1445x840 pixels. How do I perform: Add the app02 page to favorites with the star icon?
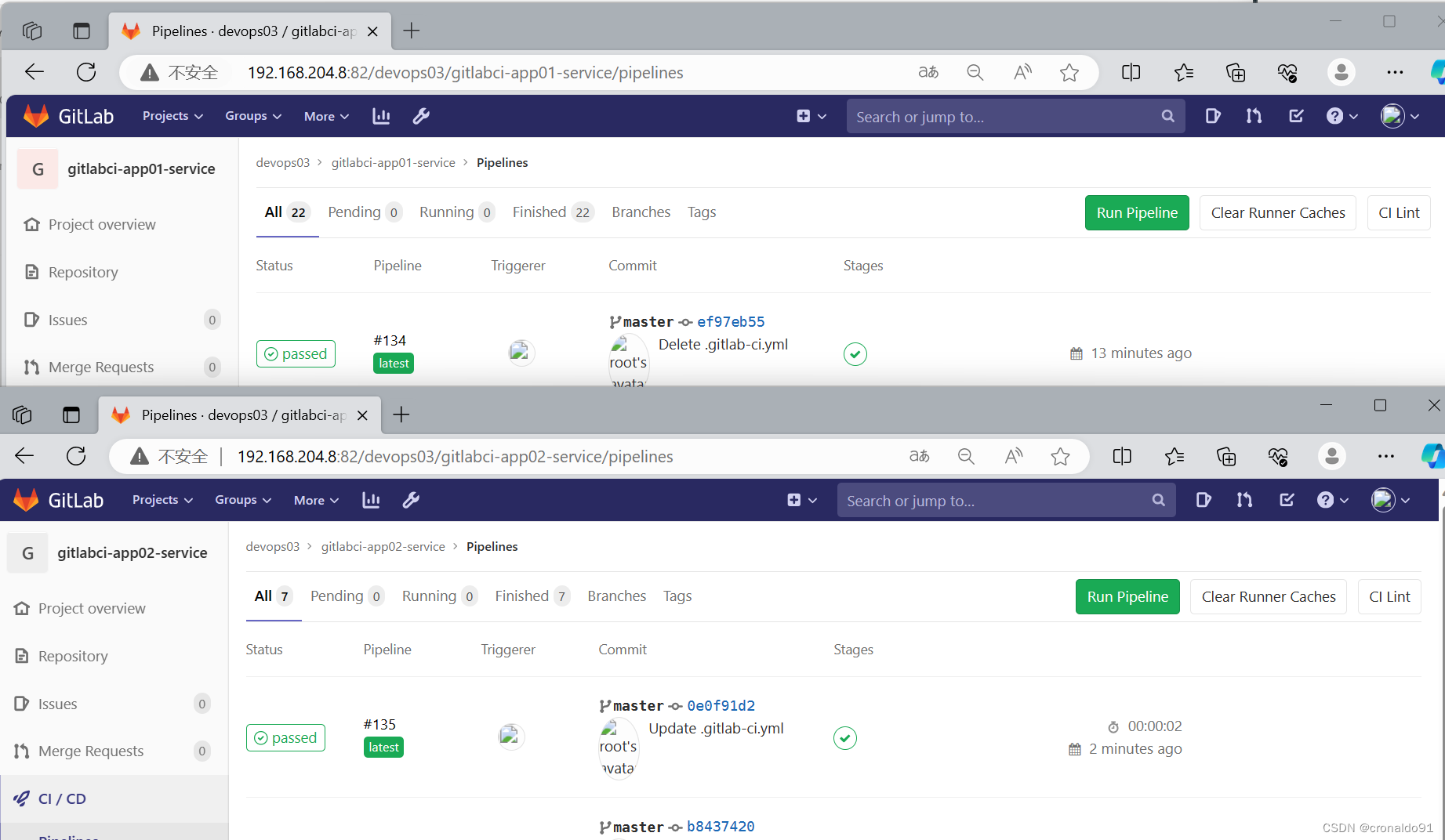1060,456
